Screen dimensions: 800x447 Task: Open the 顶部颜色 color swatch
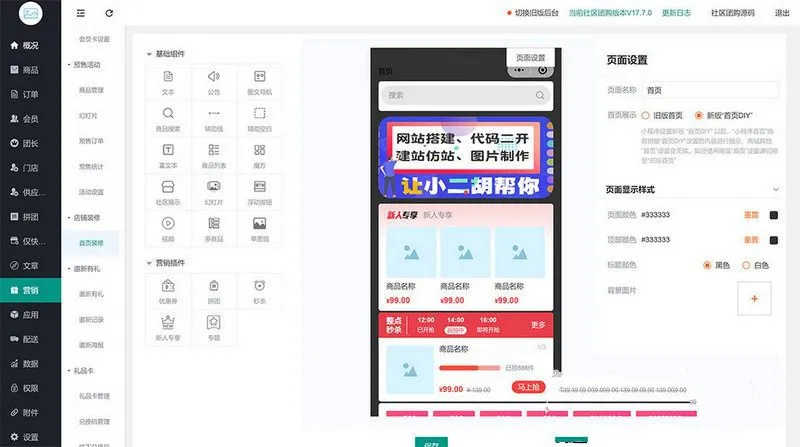(773, 240)
